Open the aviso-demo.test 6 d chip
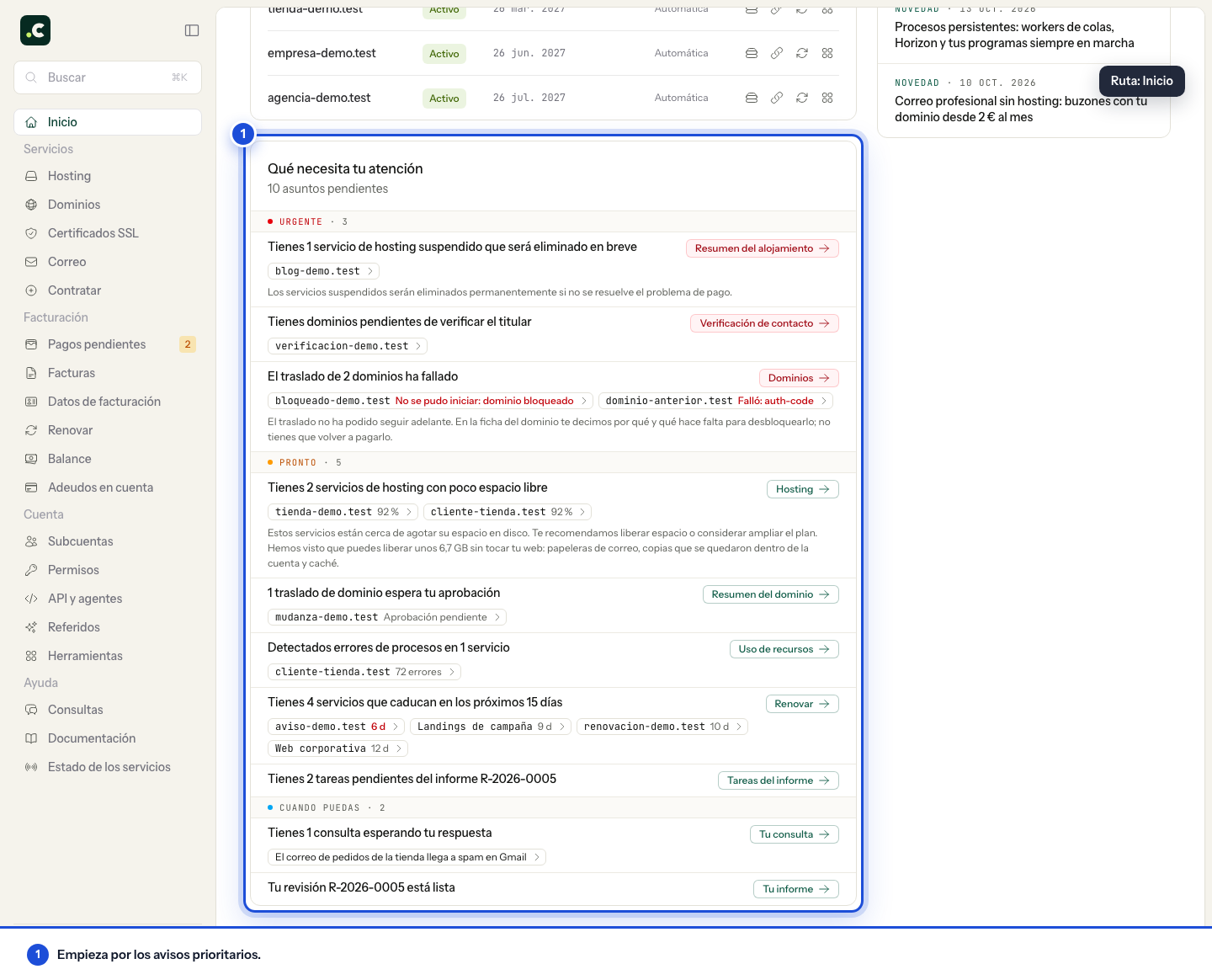1212x980 pixels. tap(337, 727)
